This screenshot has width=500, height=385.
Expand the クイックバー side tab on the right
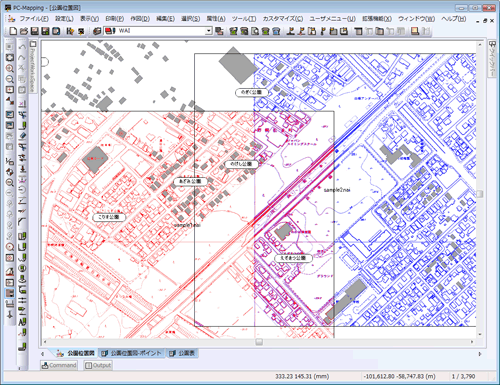click(492, 59)
